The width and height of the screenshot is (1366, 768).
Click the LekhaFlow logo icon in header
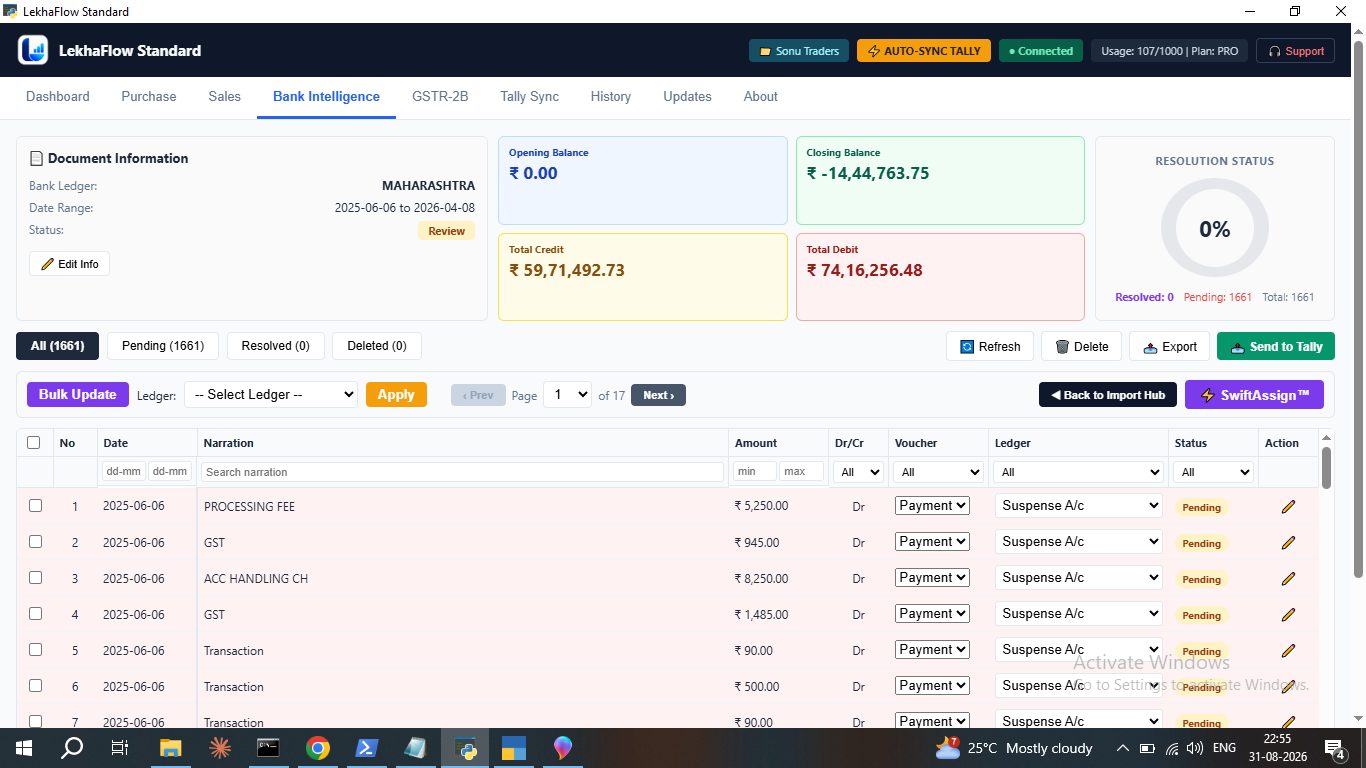[33, 50]
